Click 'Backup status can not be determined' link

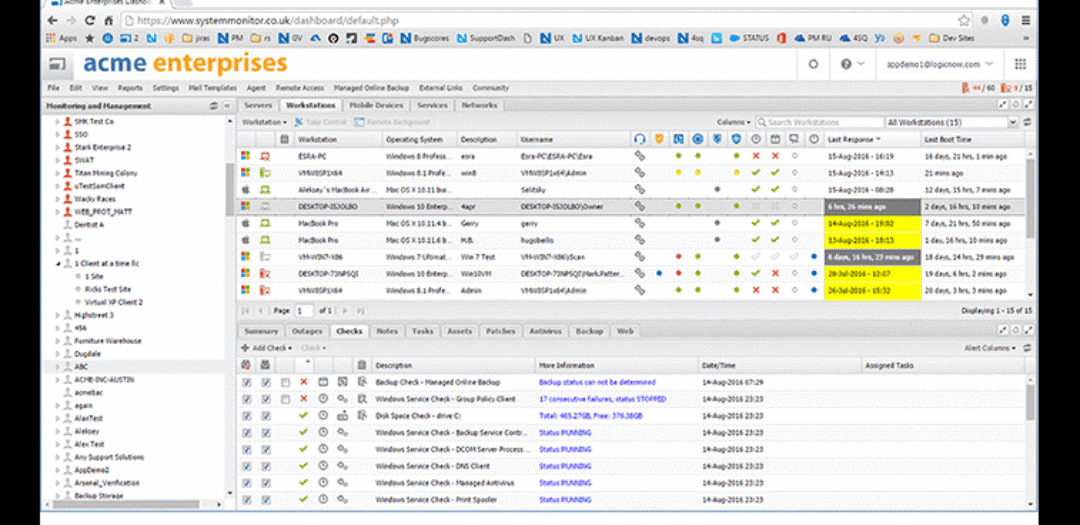pos(597,382)
